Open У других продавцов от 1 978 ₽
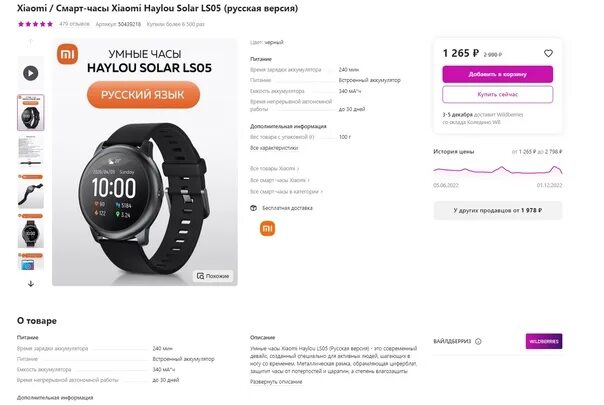Screen dimensions: 604x405 click(497, 210)
